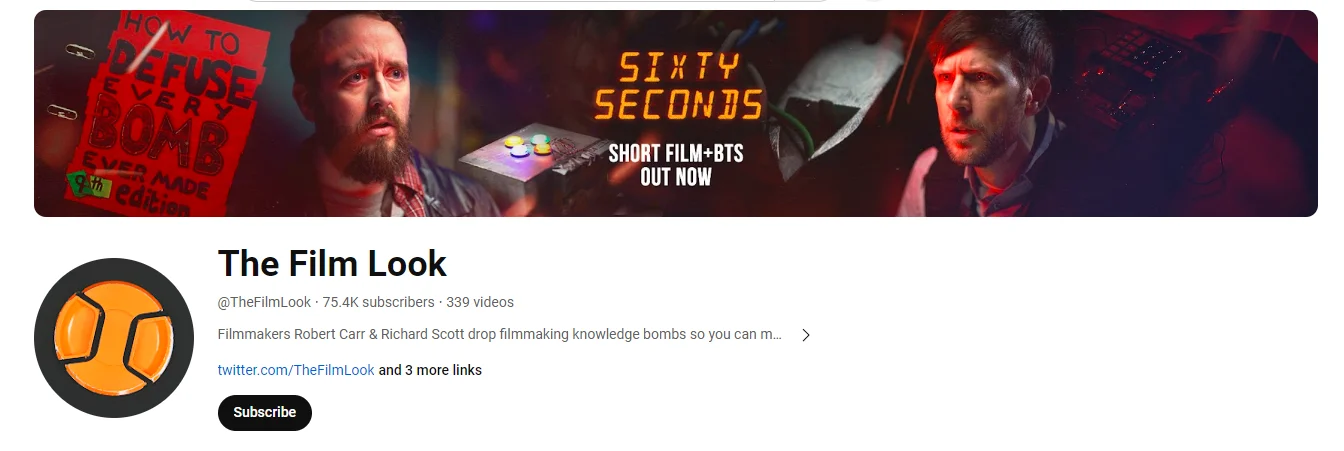Screen dimensions: 1344x451
Task: Click the yellow glowing button on the device
Action: coord(514,141)
